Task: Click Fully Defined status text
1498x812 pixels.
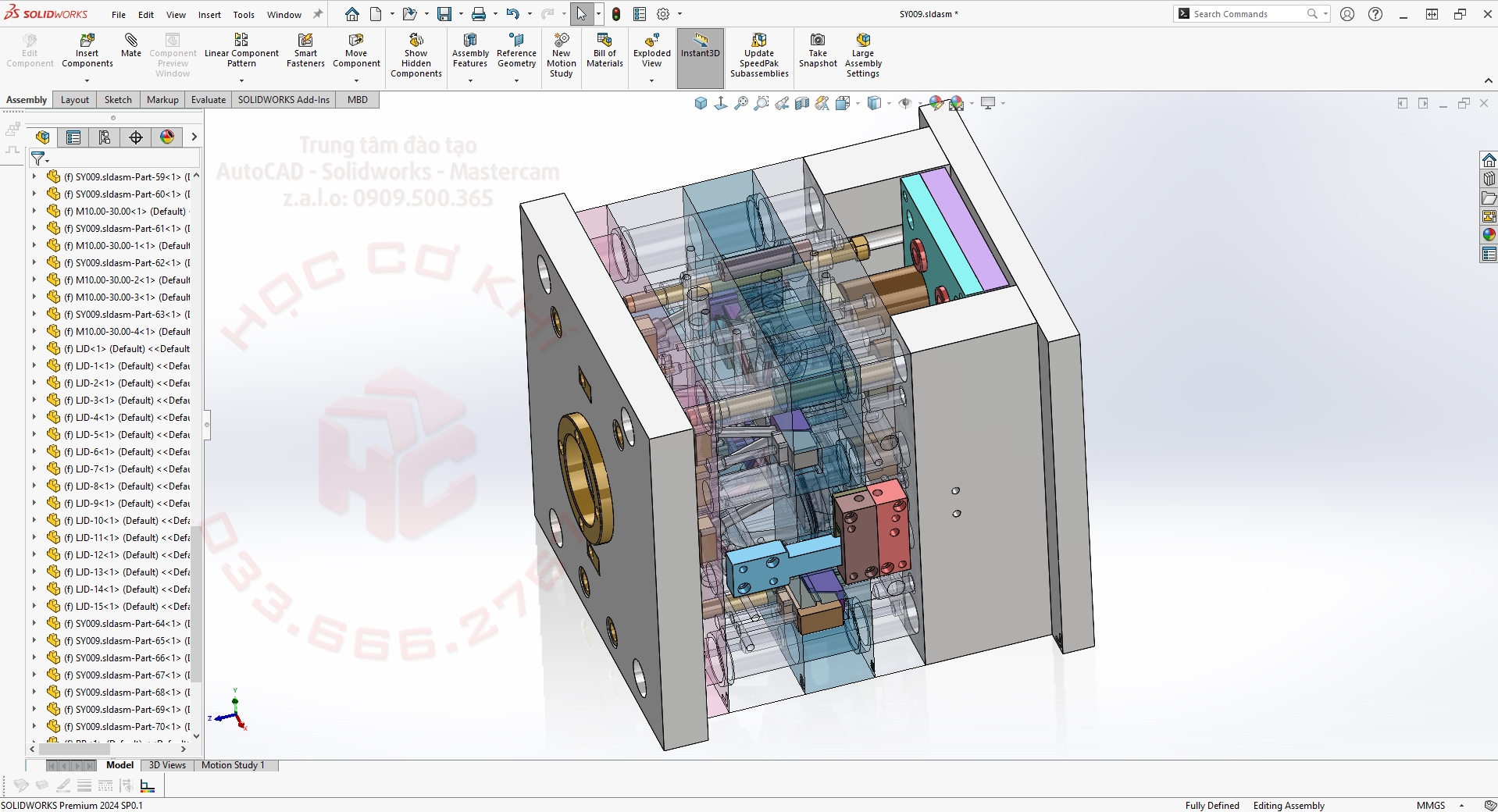Action: coord(1212,806)
